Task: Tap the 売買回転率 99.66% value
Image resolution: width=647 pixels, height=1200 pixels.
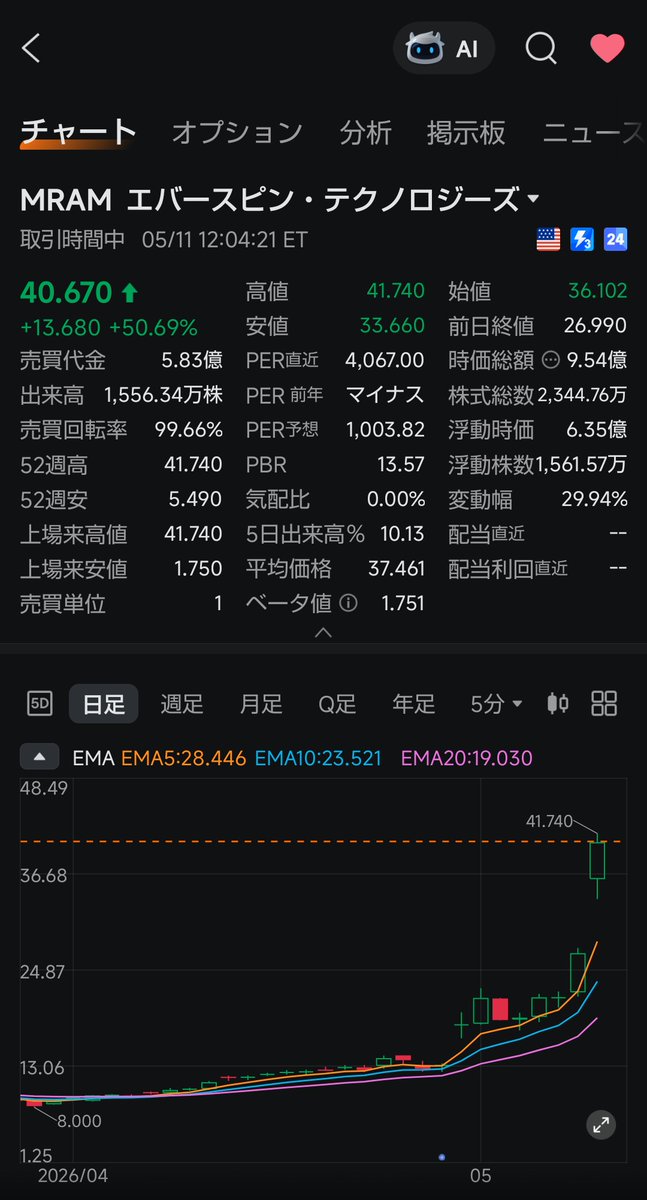Action: click(189, 430)
